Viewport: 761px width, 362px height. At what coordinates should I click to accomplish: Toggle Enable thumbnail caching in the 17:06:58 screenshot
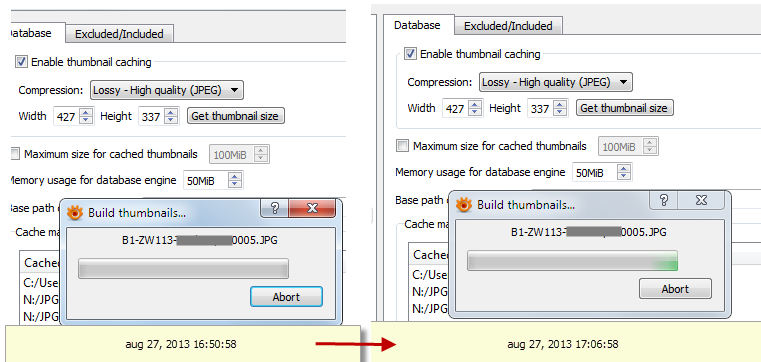pyautogui.click(x=410, y=54)
